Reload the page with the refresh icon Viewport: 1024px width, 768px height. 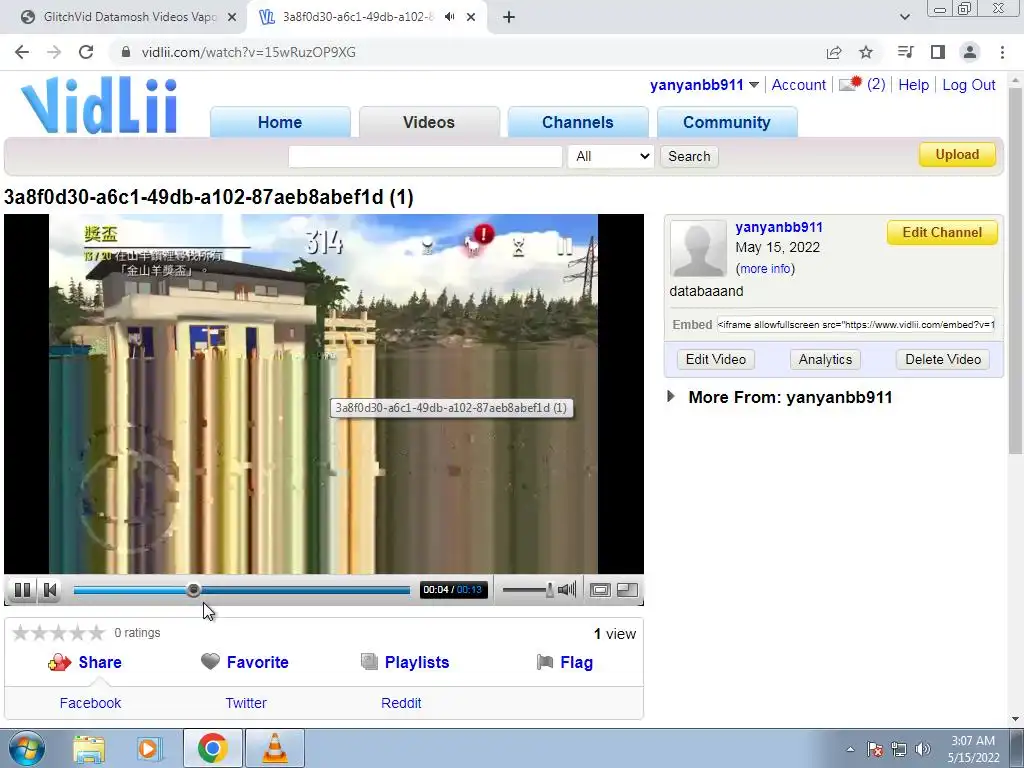pos(86,52)
